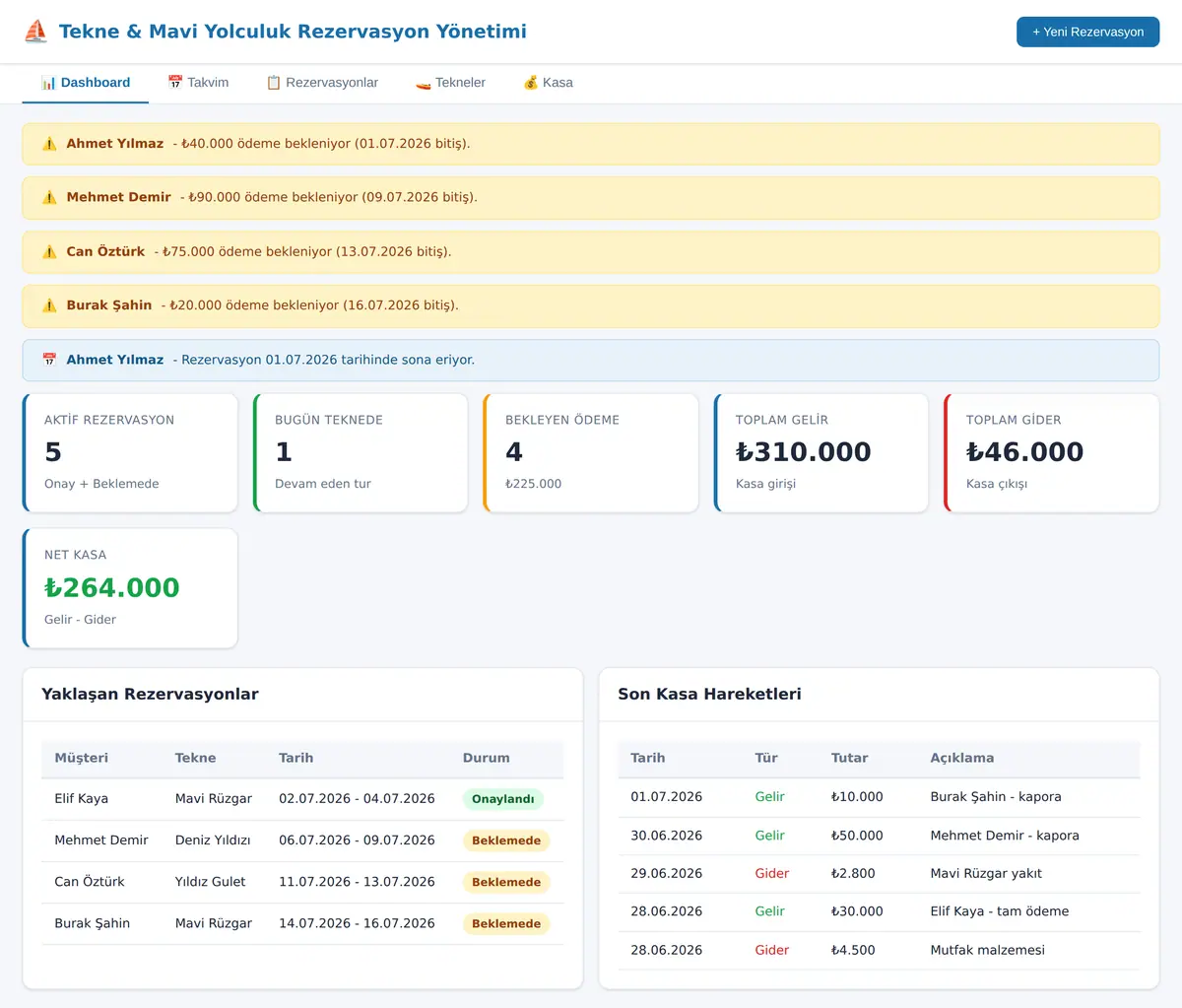Click the Mehmet Demir - kapora transaction
The height and width of the screenshot is (1008, 1182).
pos(1005,836)
